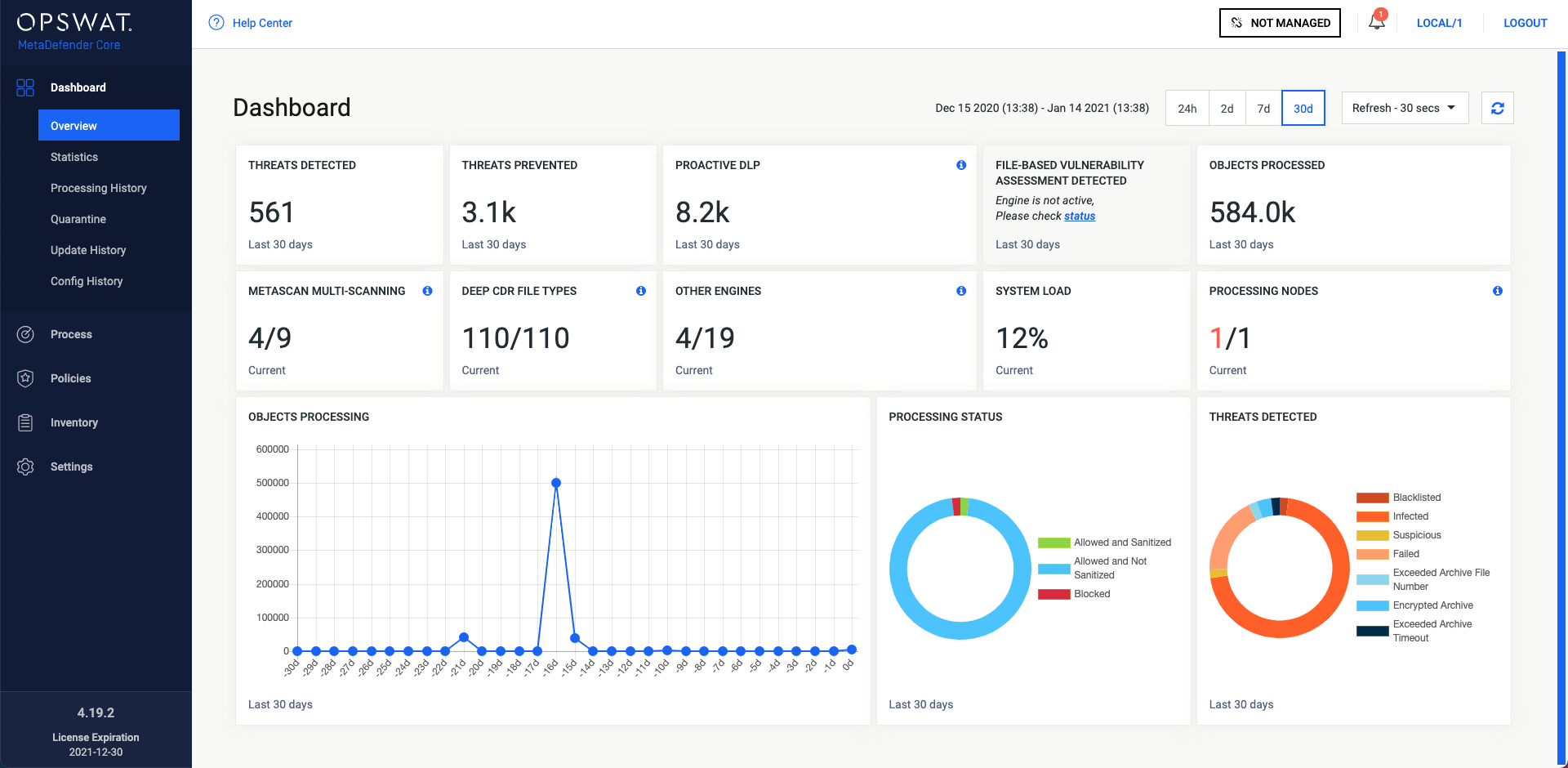This screenshot has height=768, width=1568.
Task: Open Settings using the gear icon
Action: [x=24, y=467]
